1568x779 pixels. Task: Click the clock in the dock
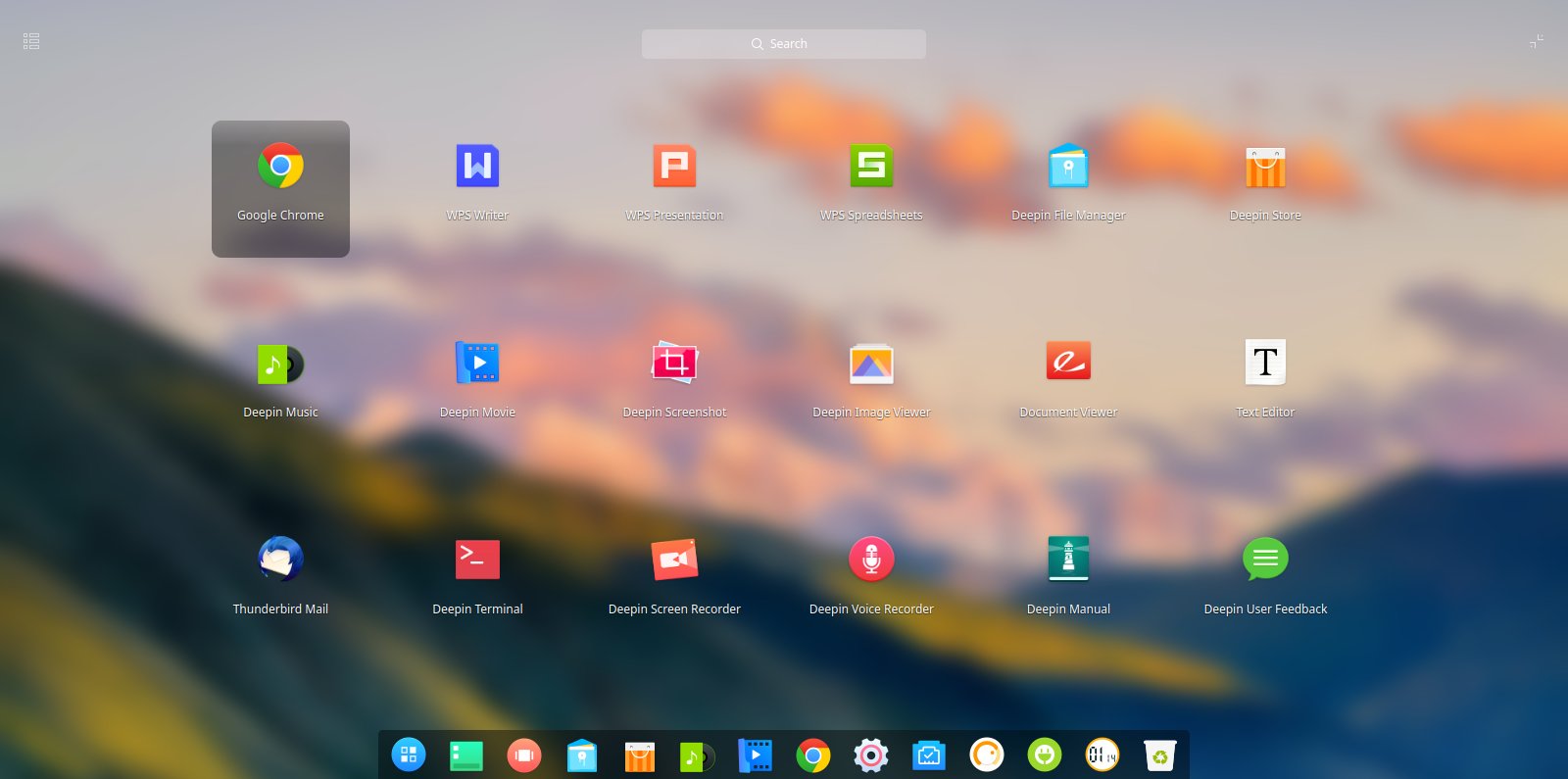click(1102, 755)
